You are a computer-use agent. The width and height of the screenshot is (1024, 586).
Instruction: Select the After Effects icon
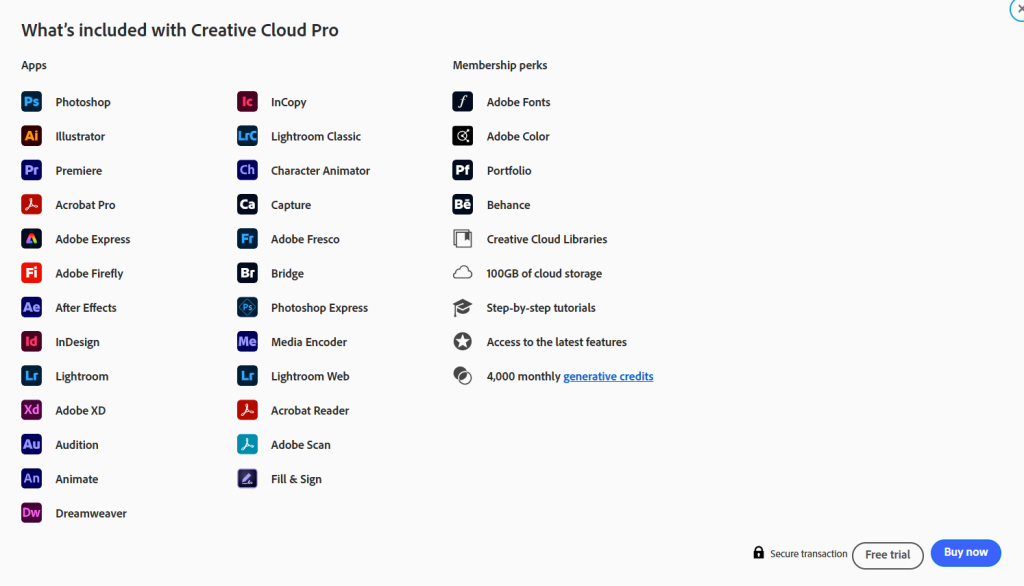point(31,308)
